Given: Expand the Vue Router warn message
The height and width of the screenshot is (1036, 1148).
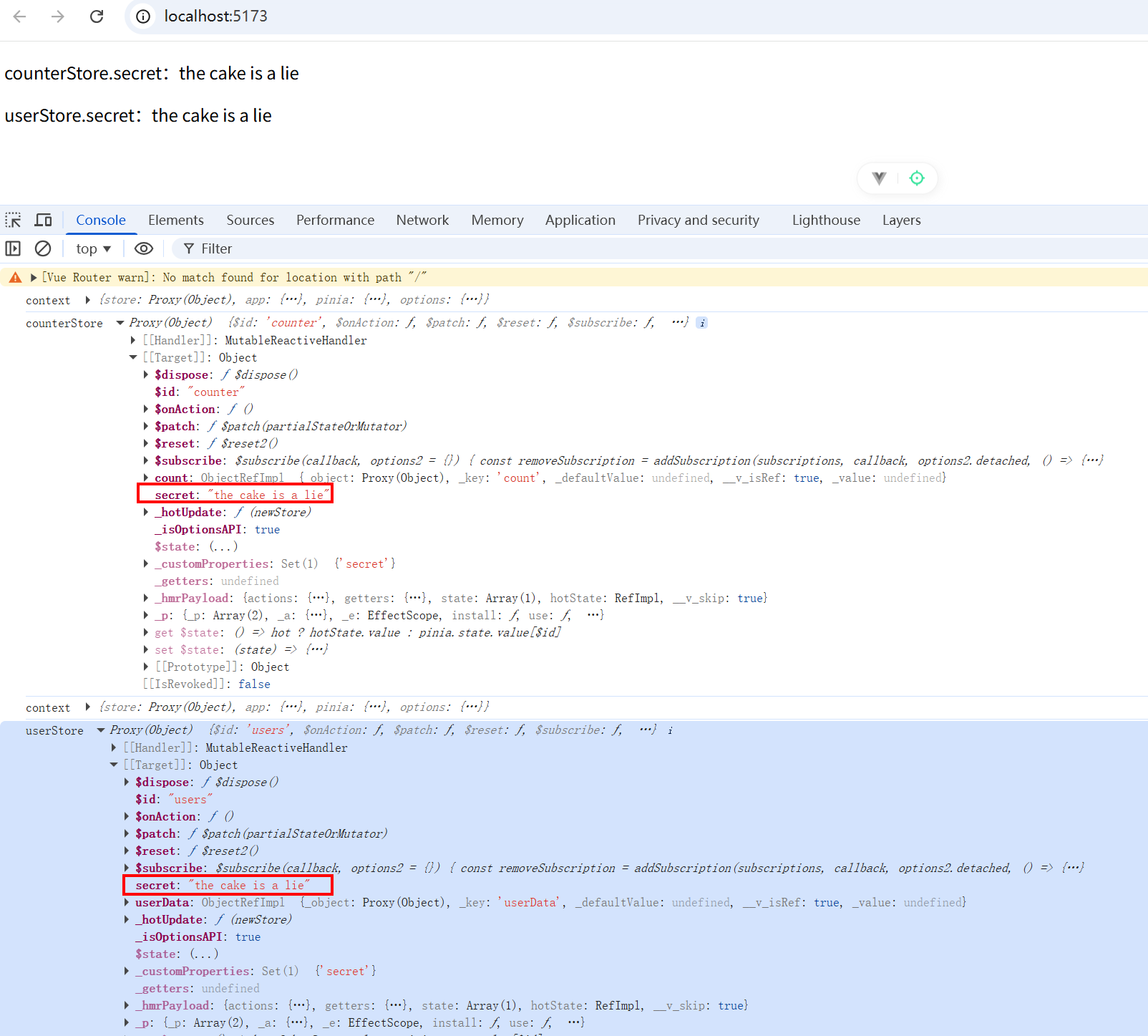Looking at the screenshot, I should click(x=34, y=277).
